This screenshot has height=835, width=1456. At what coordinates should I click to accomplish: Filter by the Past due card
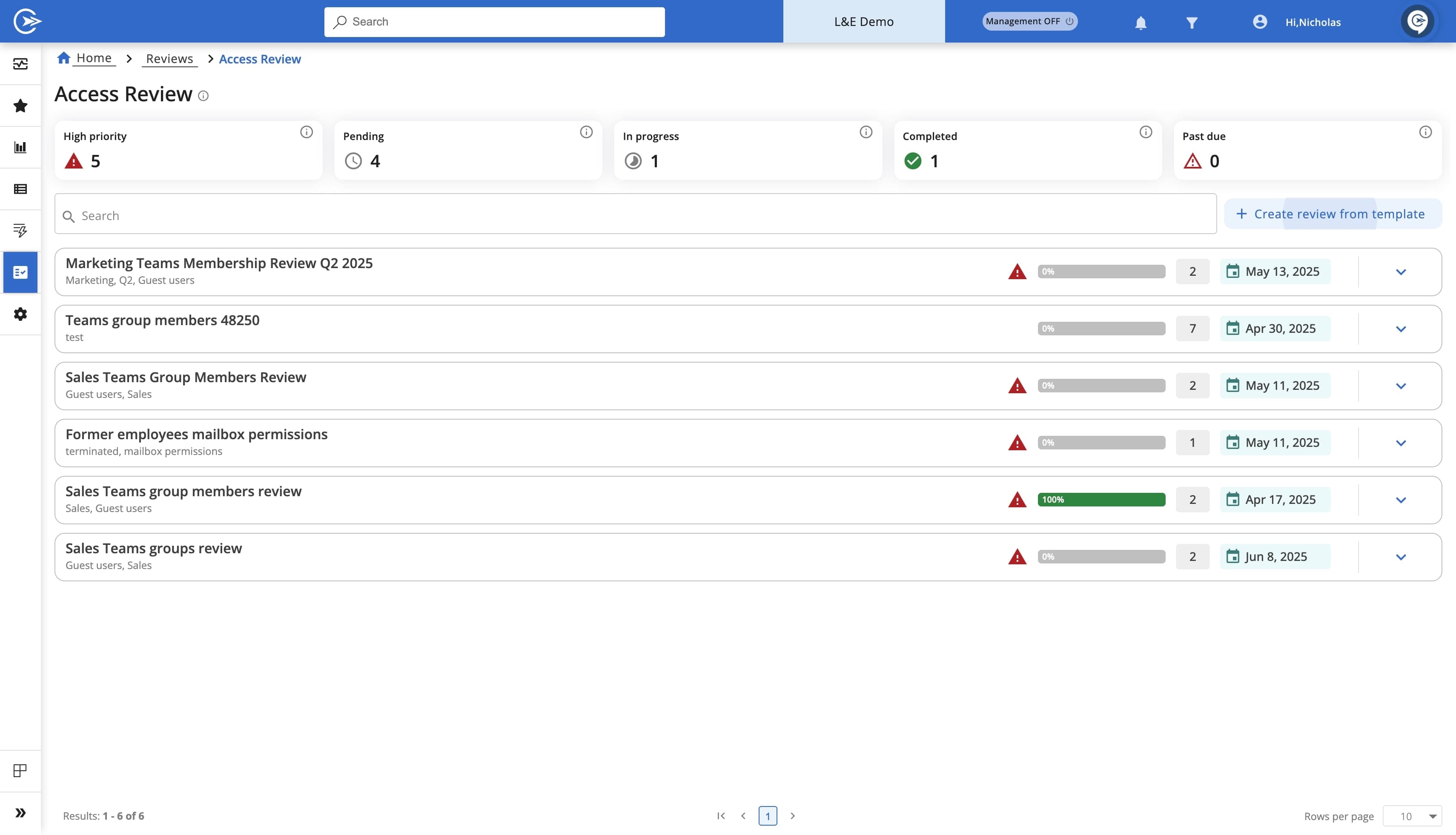tap(1308, 150)
